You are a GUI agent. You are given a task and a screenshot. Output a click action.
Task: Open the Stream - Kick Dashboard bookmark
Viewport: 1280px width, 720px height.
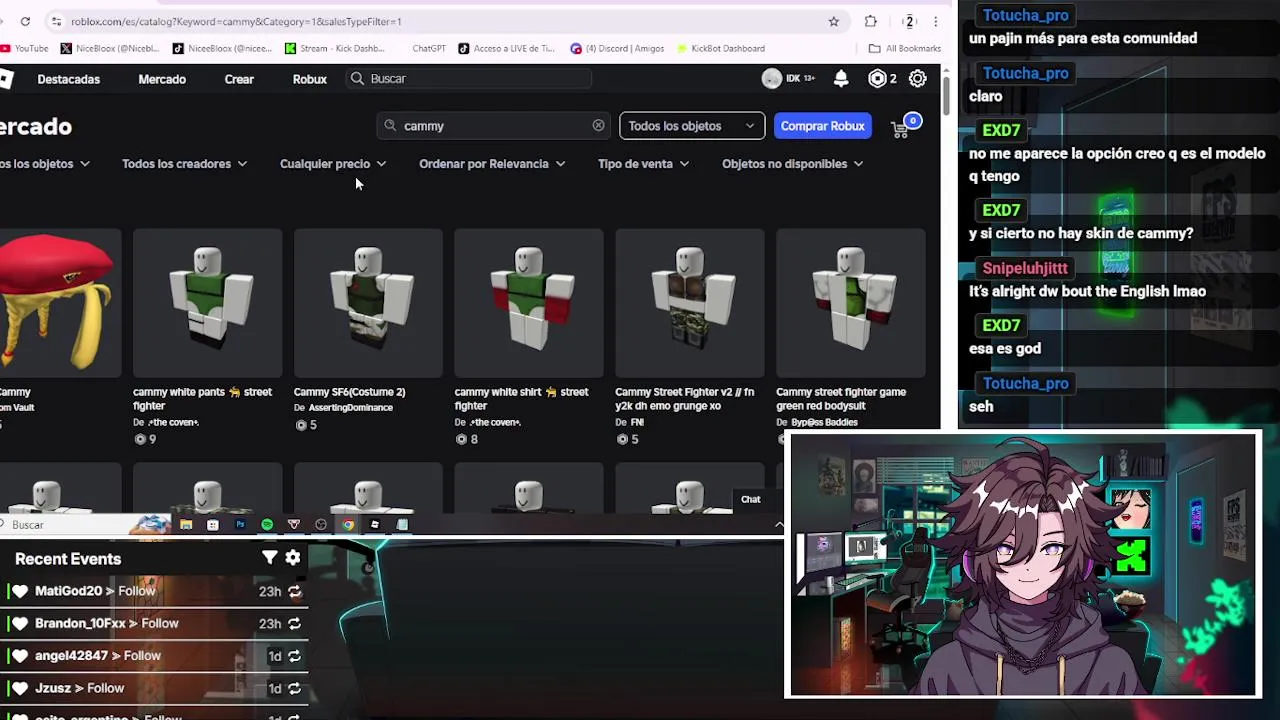pos(334,48)
